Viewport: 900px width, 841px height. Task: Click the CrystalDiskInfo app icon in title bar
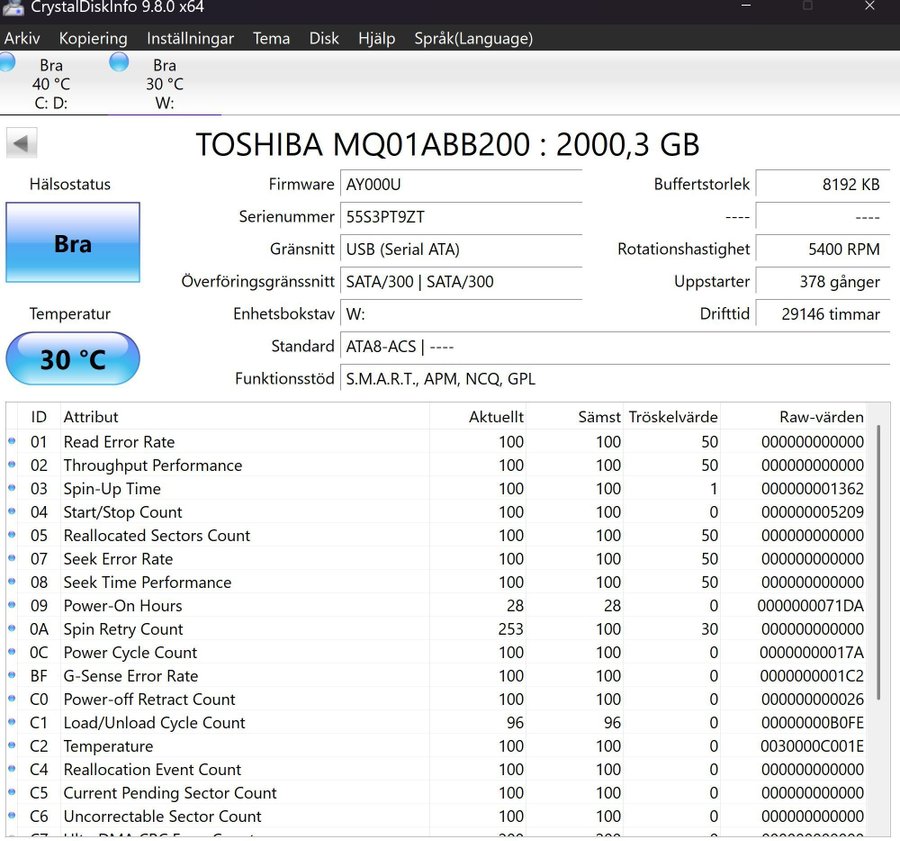[13, 7]
